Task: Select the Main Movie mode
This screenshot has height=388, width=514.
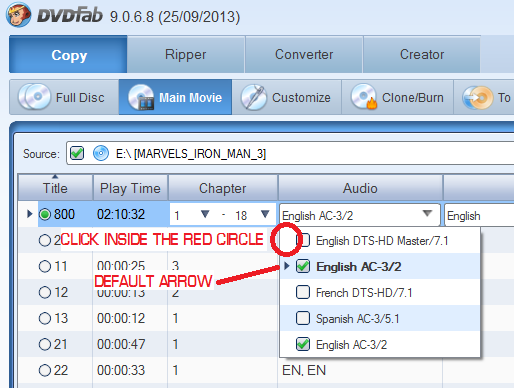Action: pos(175,97)
